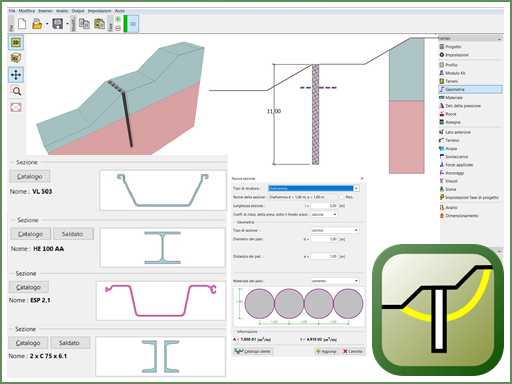Click the Save floppy disk icon

coord(58,24)
